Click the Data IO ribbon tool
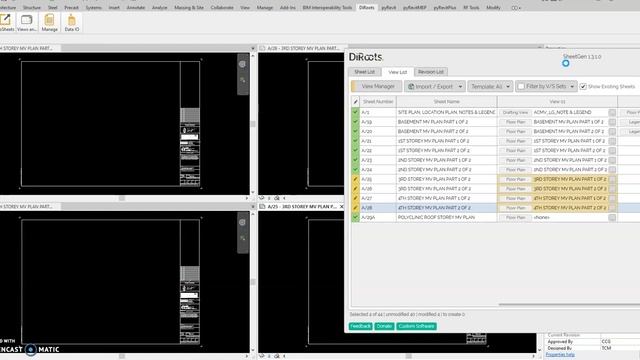This screenshot has height=360, width=640. 72,22
